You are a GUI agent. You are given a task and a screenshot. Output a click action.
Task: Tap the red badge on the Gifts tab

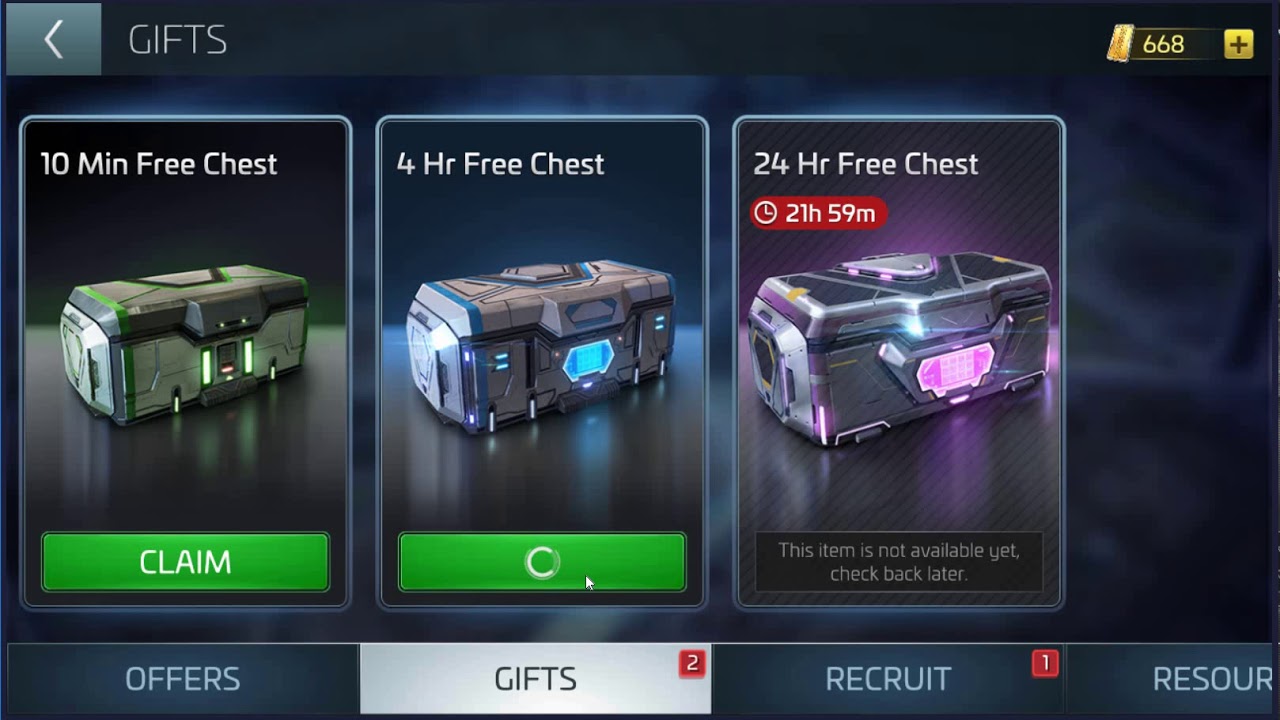[691, 663]
